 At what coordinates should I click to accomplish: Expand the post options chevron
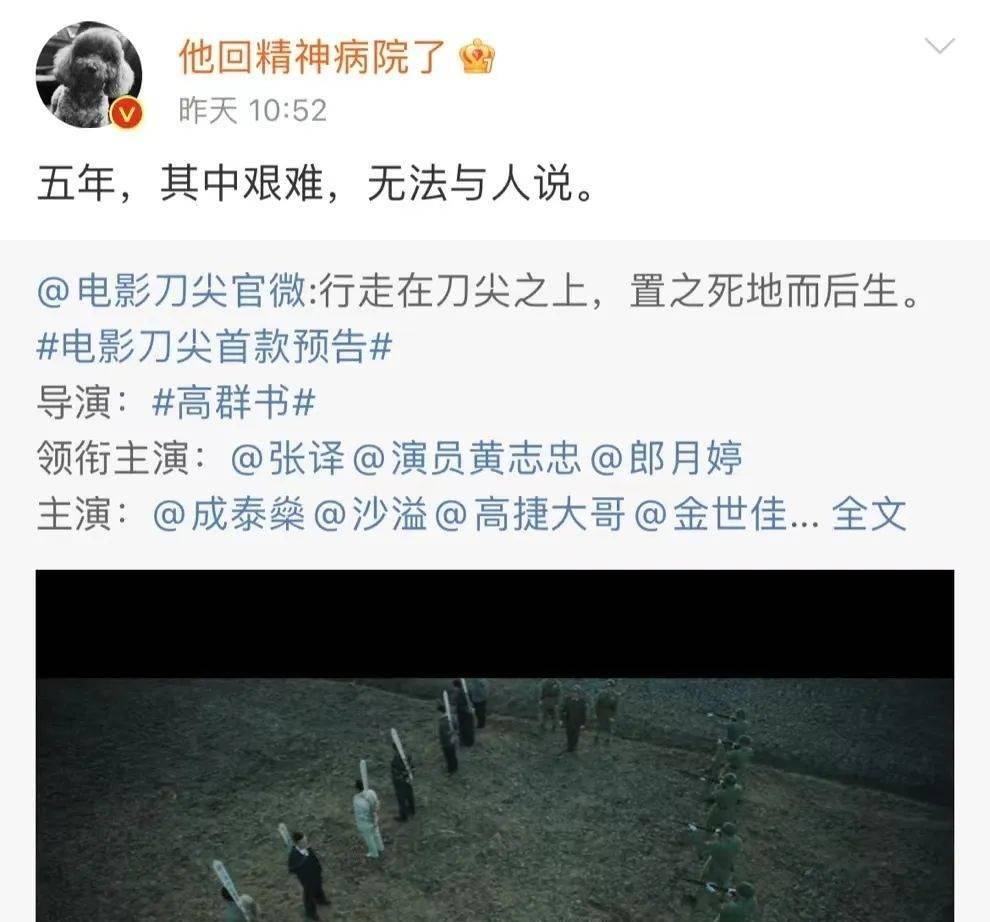939,46
